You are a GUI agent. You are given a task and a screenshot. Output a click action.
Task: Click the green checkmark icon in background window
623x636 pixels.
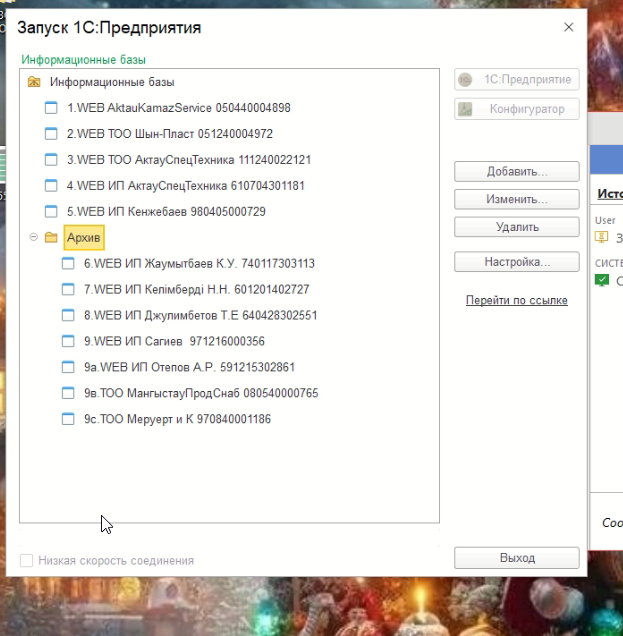[x=602, y=280]
